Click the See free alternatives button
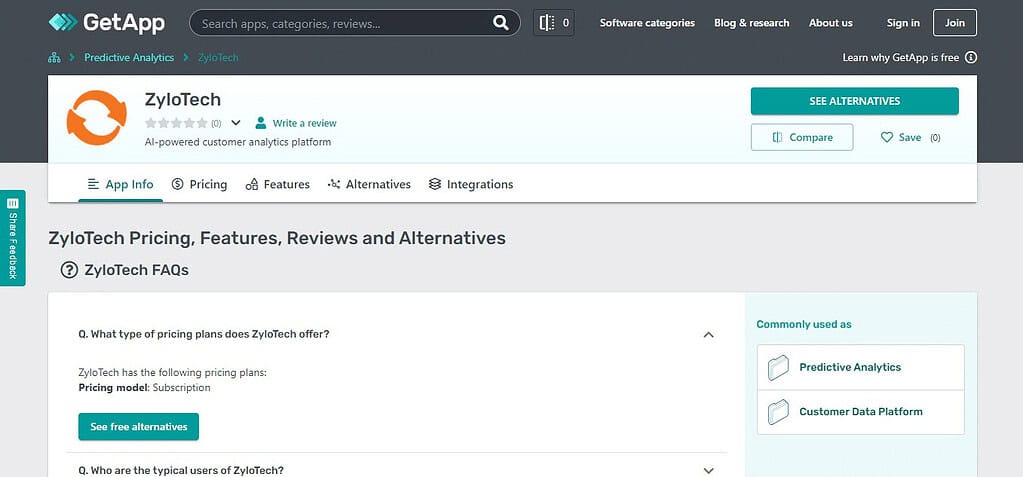The height and width of the screenshot is (477, 1023). 138,427
